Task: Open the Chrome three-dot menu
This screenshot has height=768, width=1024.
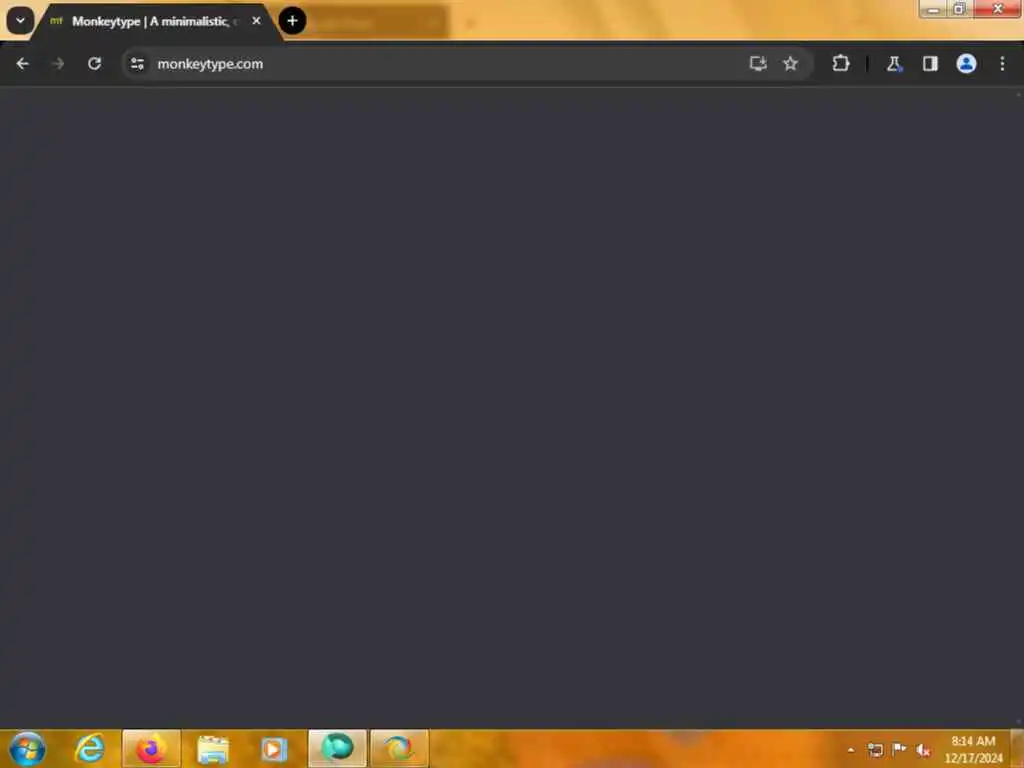Action: [1002, 63]
